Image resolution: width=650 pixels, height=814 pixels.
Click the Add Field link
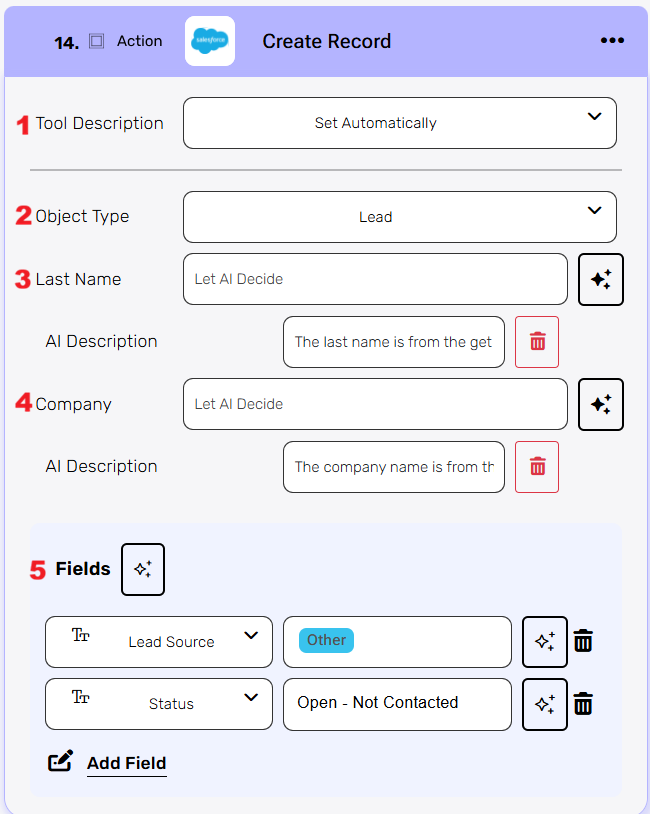126,763
